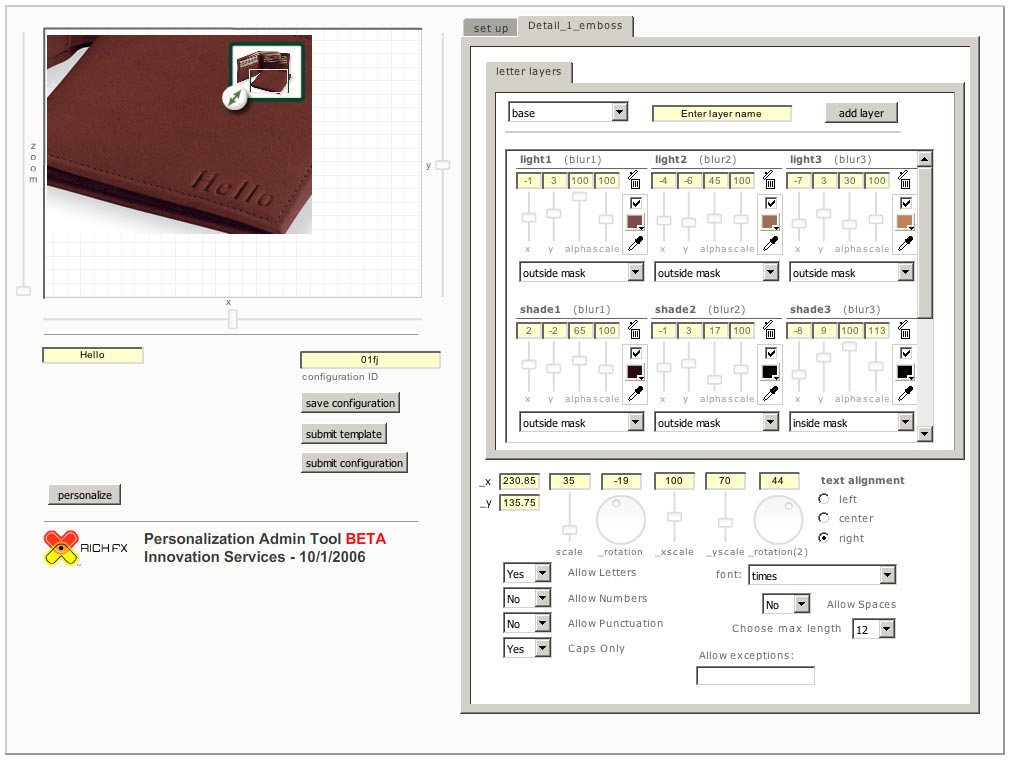Click the scale slider handle
Image resolution: width=1009 pixels, height=760 pixels.
point(569,530)
